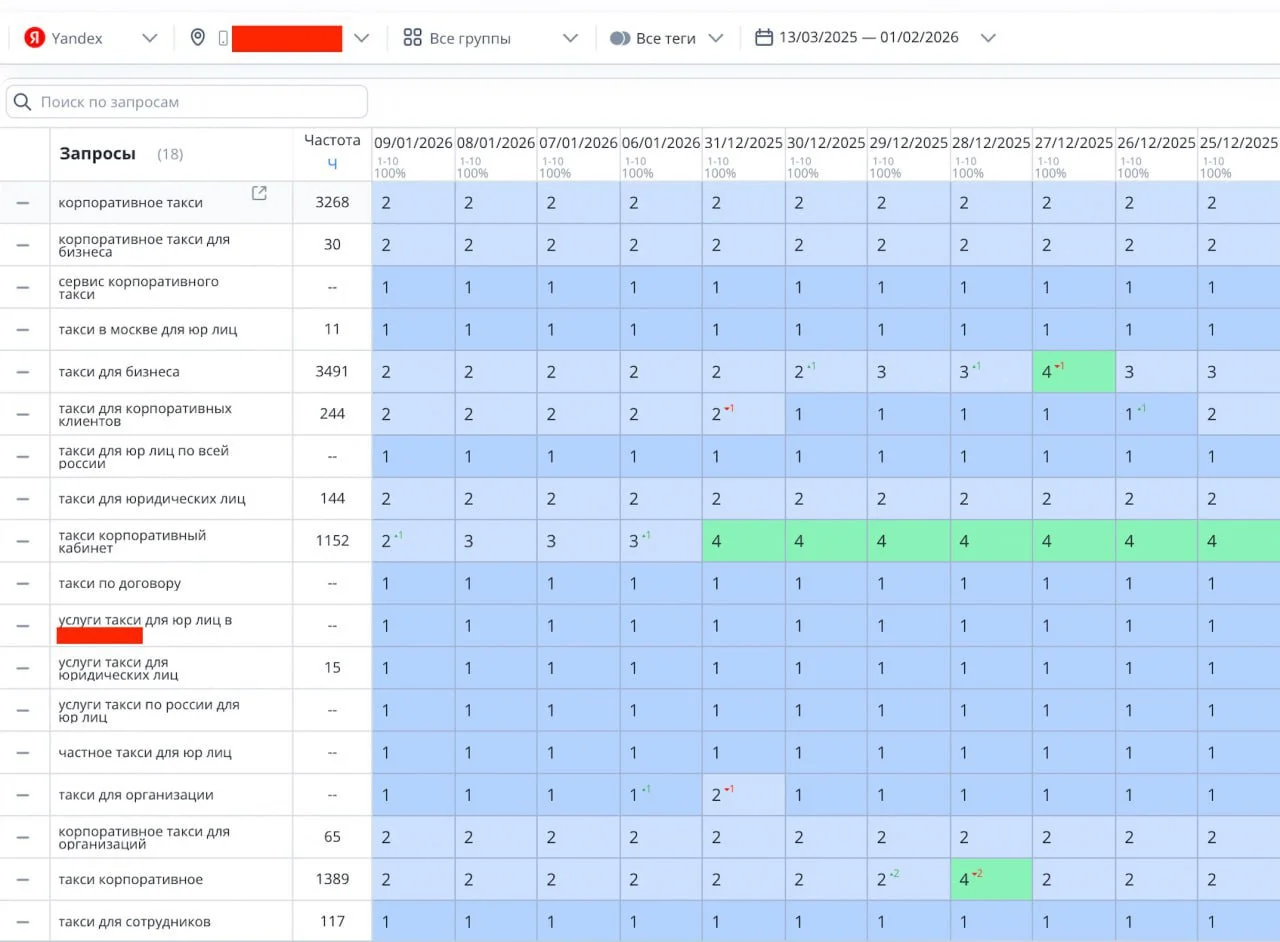
Task: Select the 09/01/2026 date column header
Action: (x=413, y=143)
